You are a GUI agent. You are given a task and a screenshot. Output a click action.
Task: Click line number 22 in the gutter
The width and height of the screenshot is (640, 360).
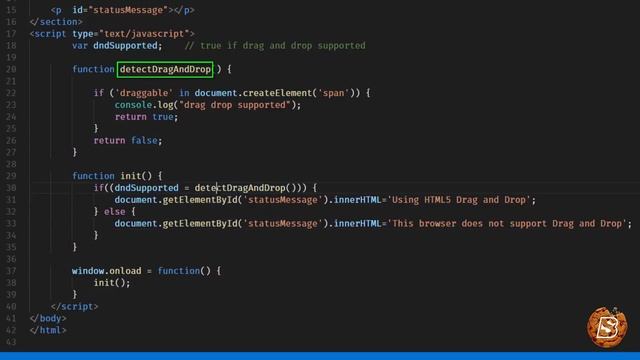[x=11, y=93]
